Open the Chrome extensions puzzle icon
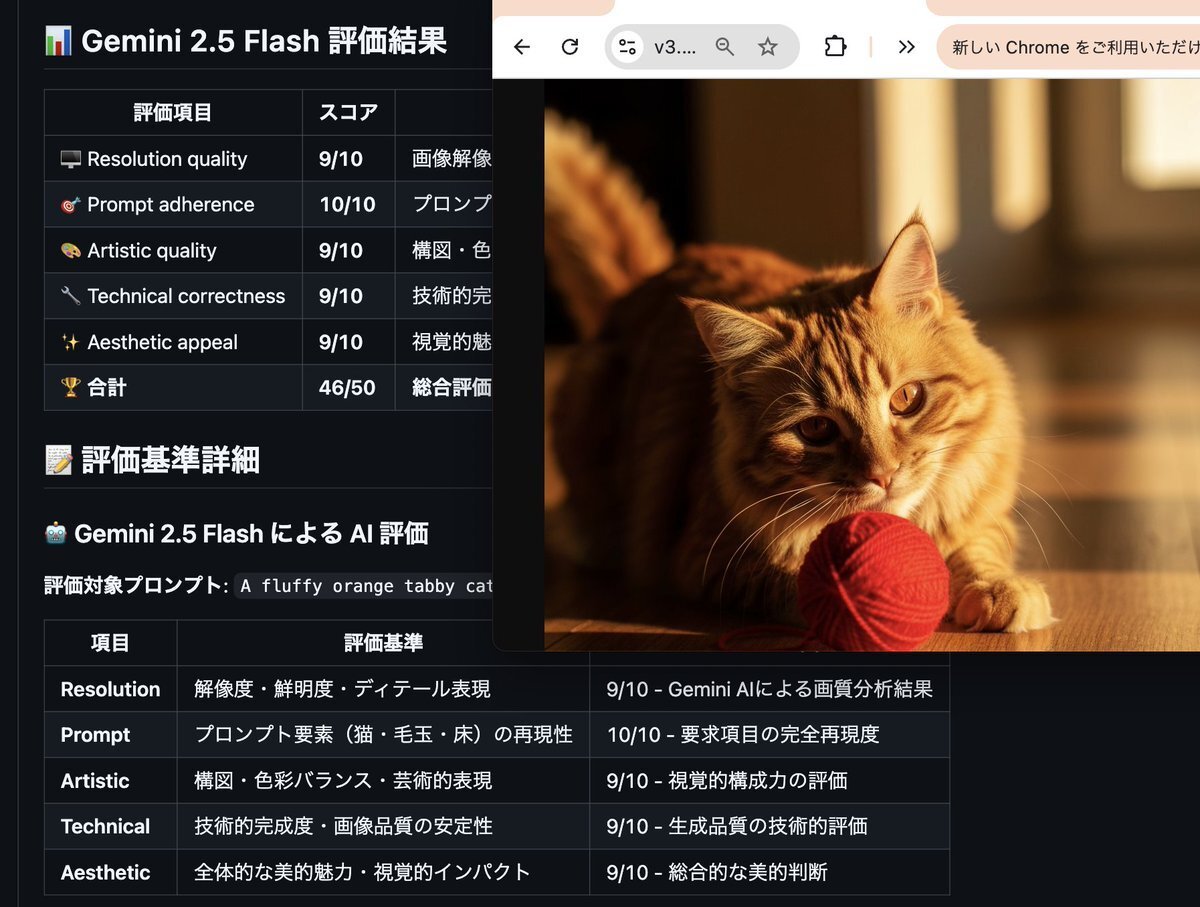 pos(835,47)
